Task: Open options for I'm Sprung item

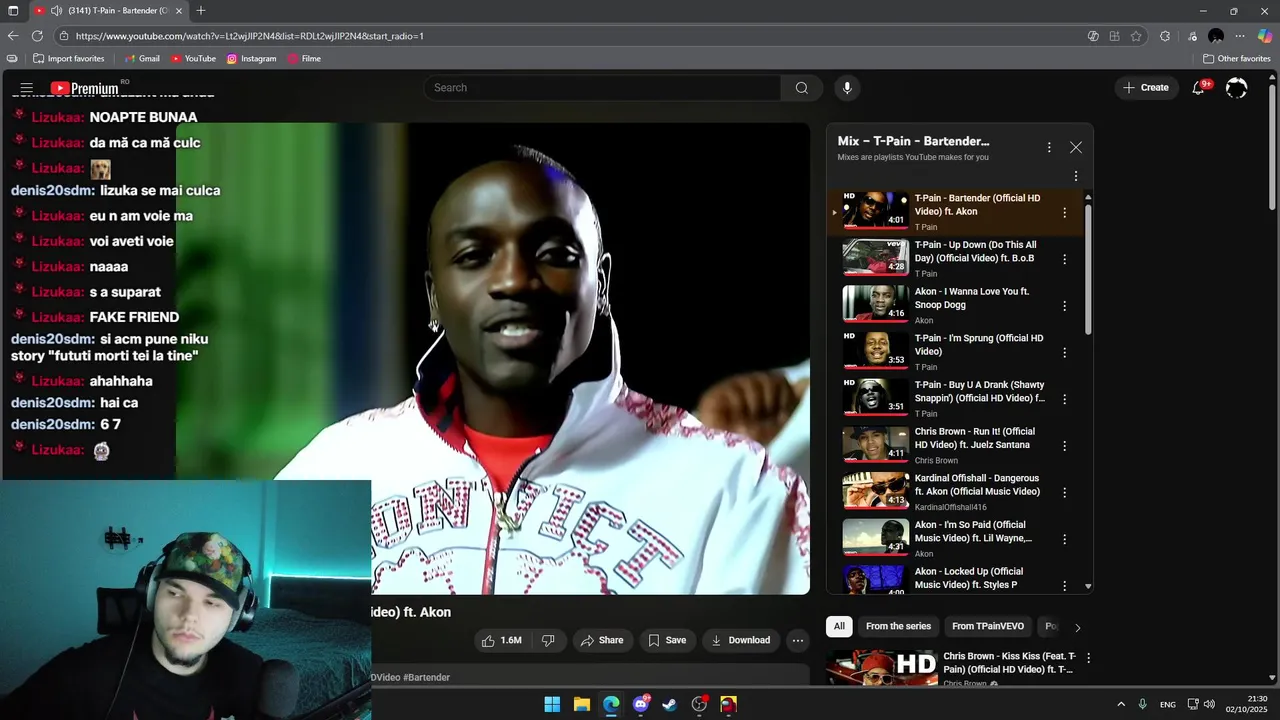Action: point(1064,352)
